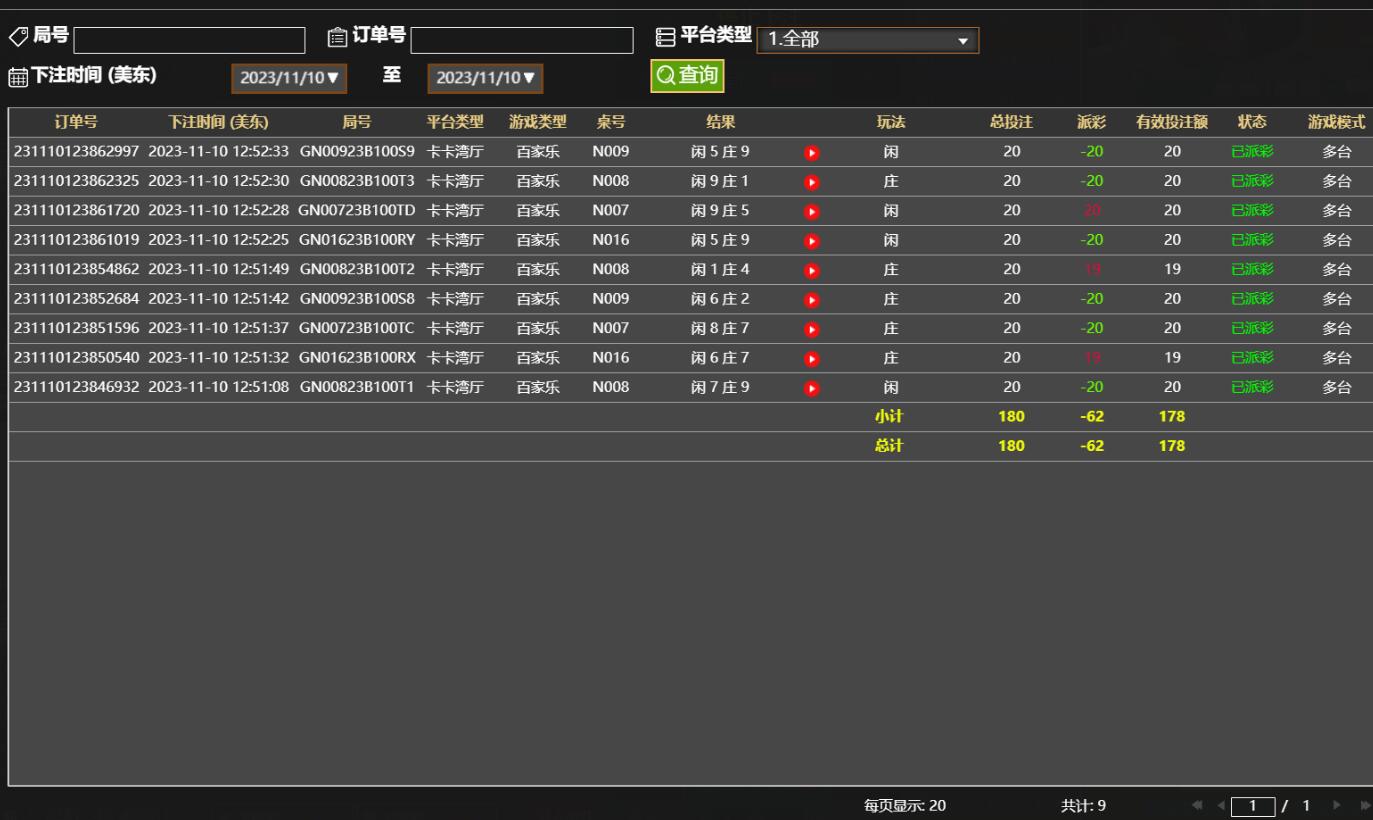Go to the previous page arrow
The width and height of the screenshot is (1373, 820).
pos(1220,806)
